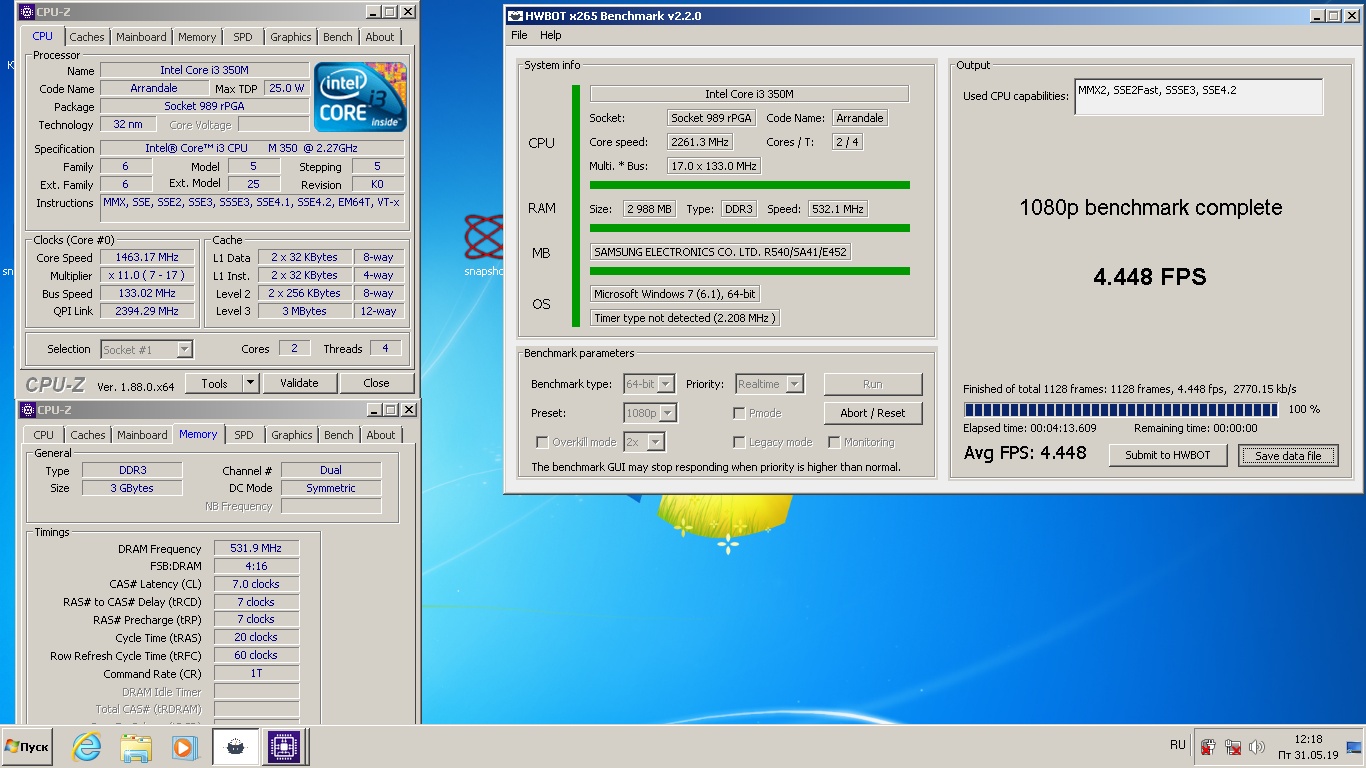Click the Start (Пуск) button
Viewport: 1366px width, 768px height.
[x=27, y=747]
